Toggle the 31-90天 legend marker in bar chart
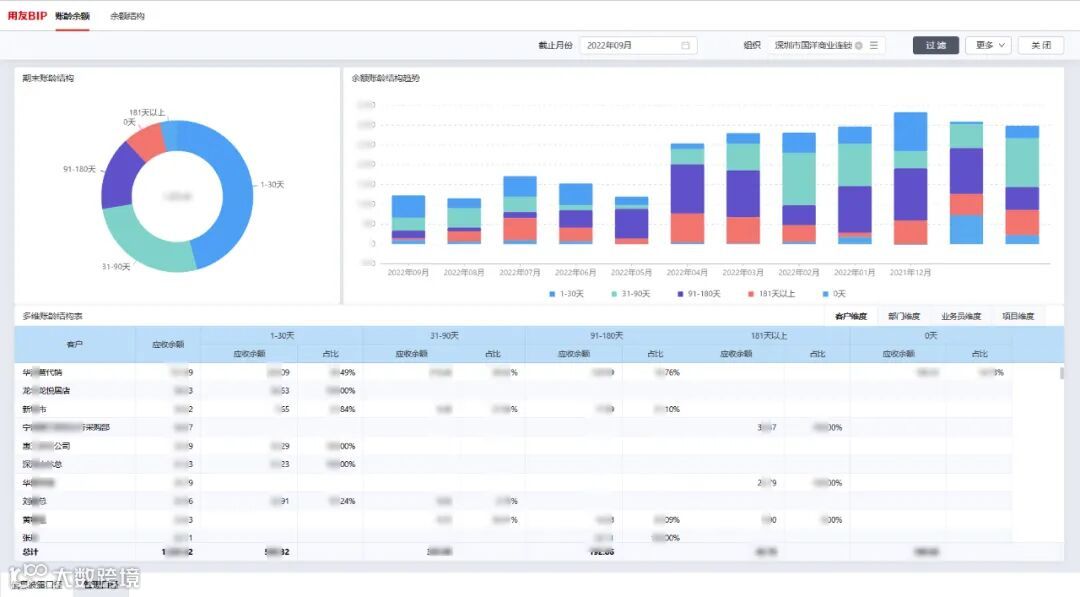 tap(614, 294)
